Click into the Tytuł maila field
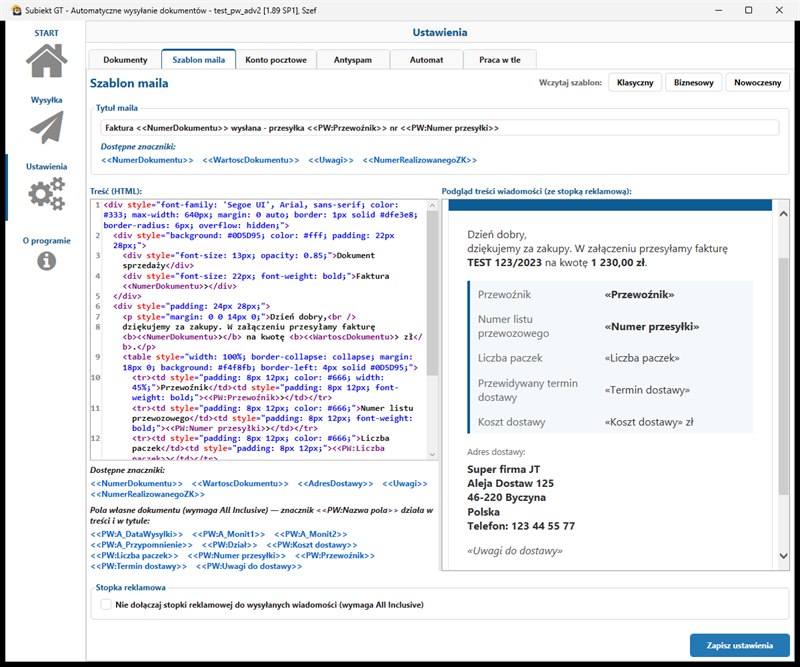Viewport: 800px width, 667px height. coord(439,128)
